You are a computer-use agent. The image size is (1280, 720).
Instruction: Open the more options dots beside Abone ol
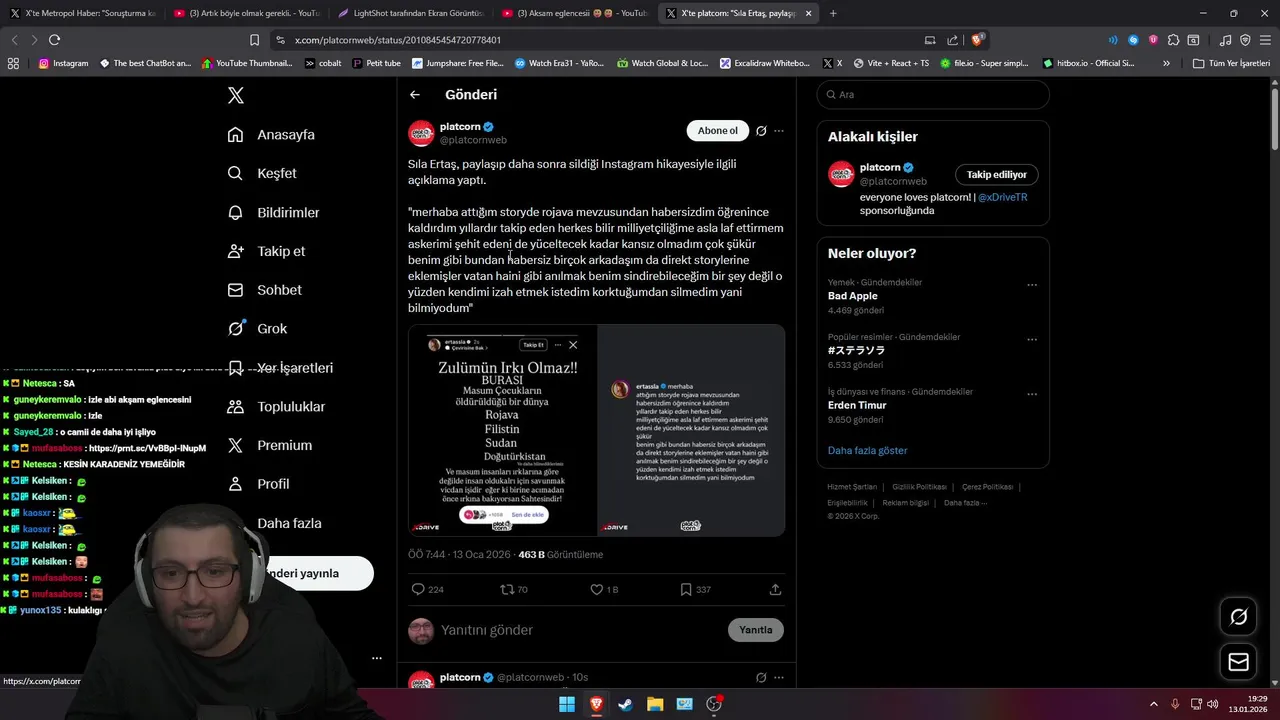779,131
